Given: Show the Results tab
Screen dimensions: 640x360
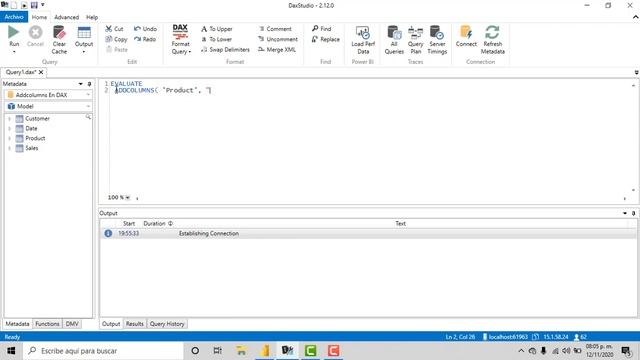Looking at the screenshot, I should (x=134, y=324).
